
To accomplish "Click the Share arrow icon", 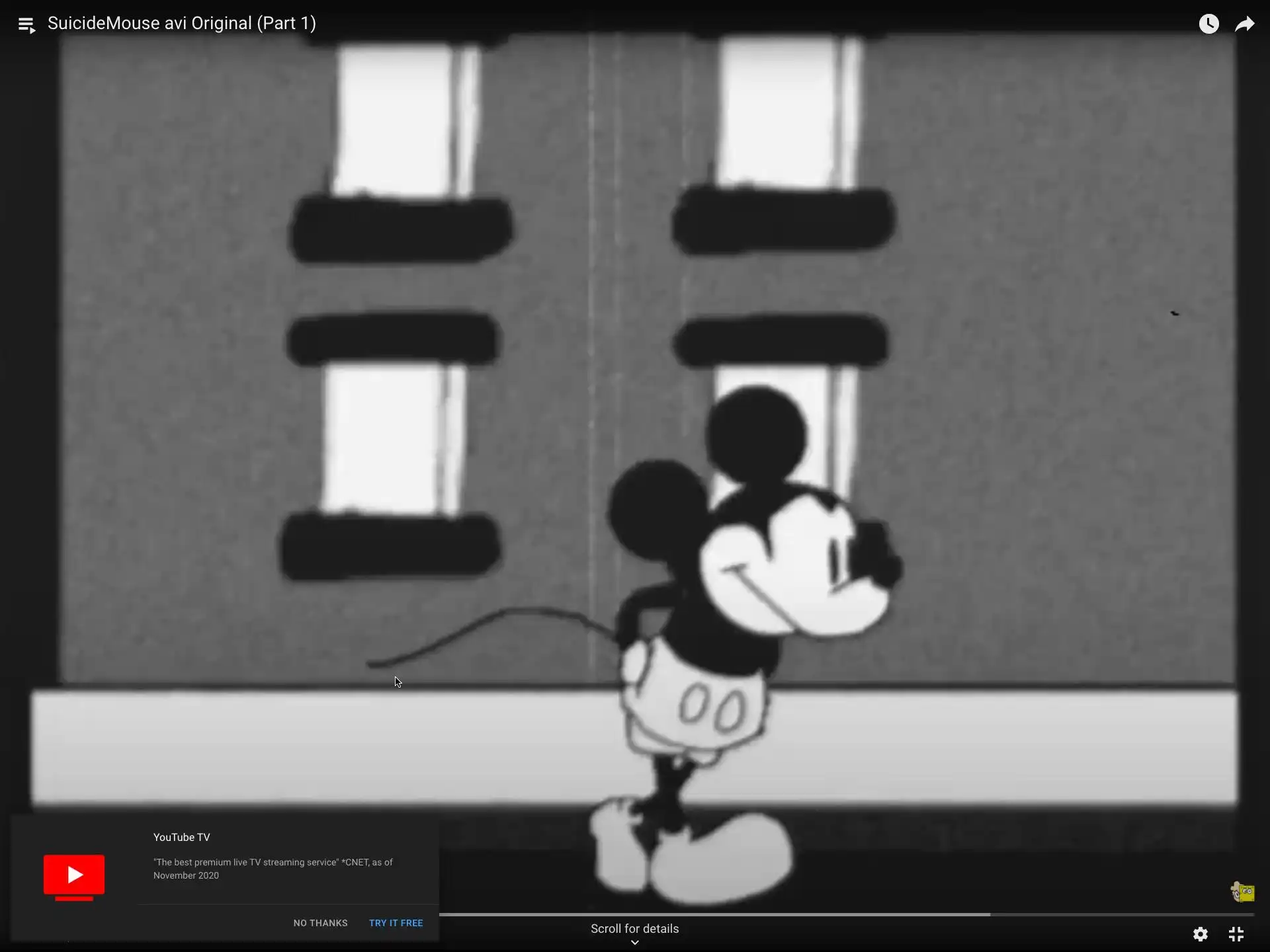I will 1245,24.
